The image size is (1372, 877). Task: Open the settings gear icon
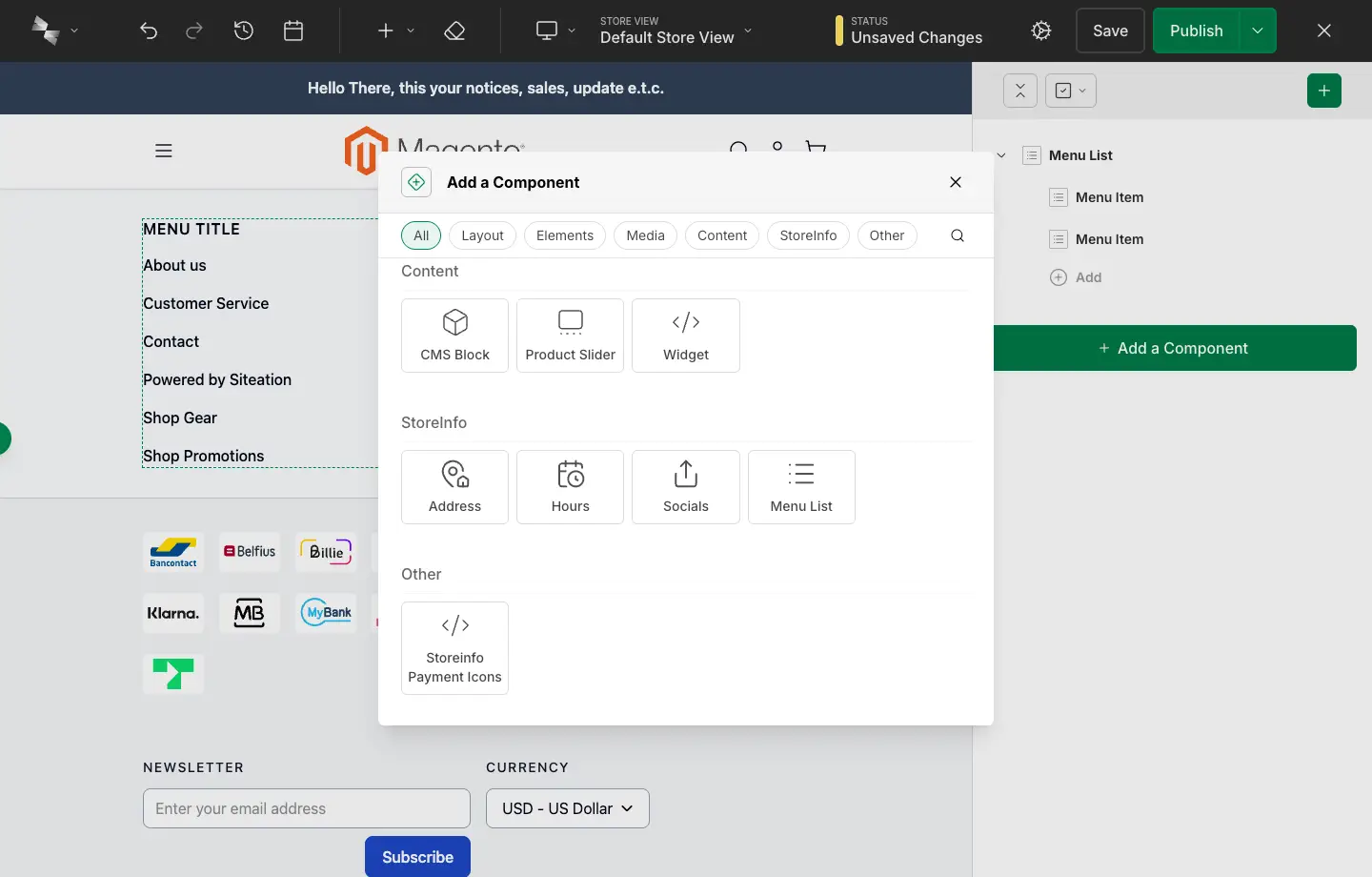1041,31
